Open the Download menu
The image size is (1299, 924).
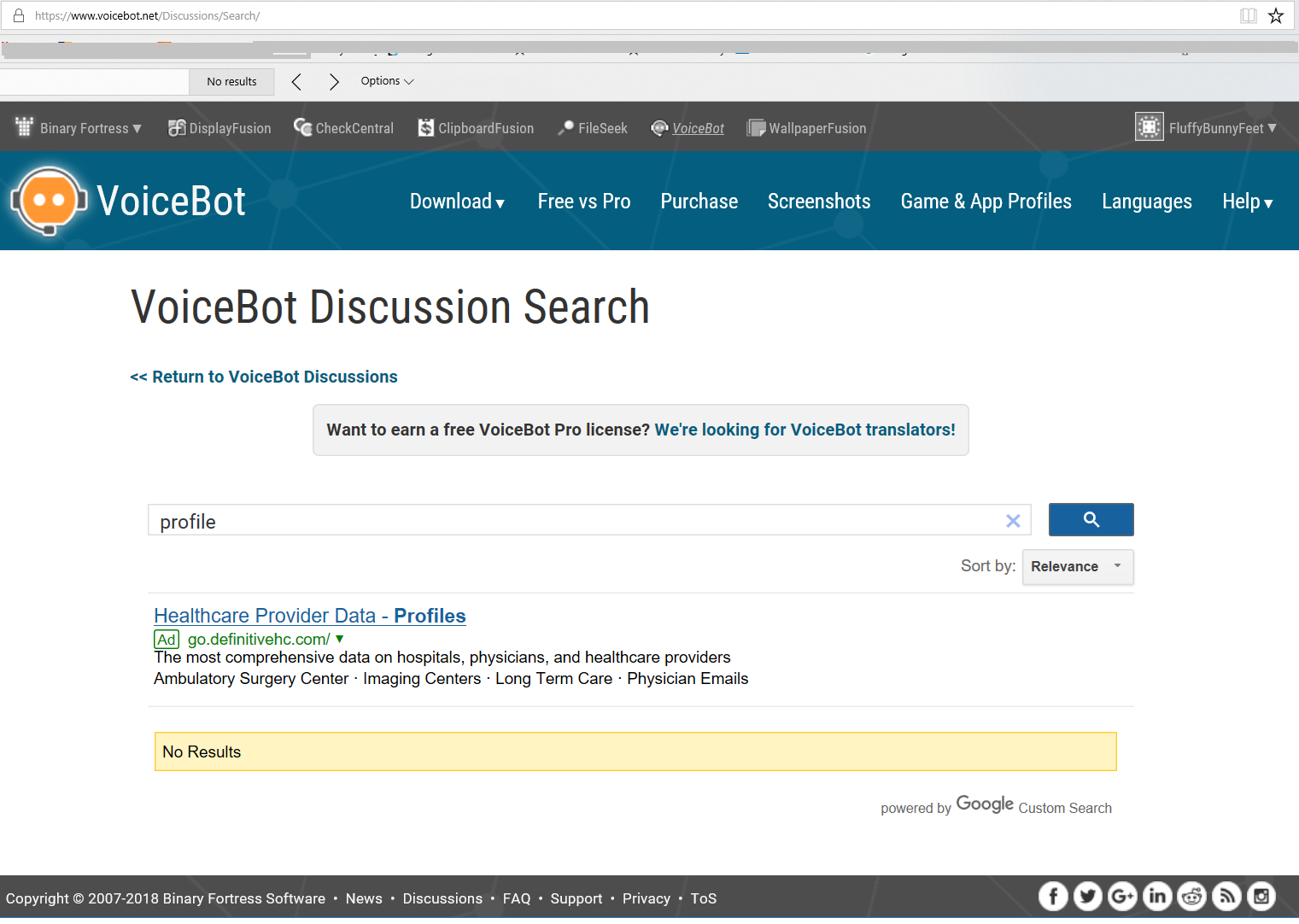(457, 202)
